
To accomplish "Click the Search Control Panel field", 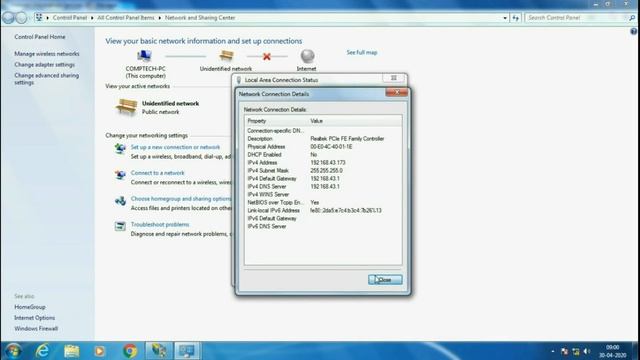I will point(576,18).
